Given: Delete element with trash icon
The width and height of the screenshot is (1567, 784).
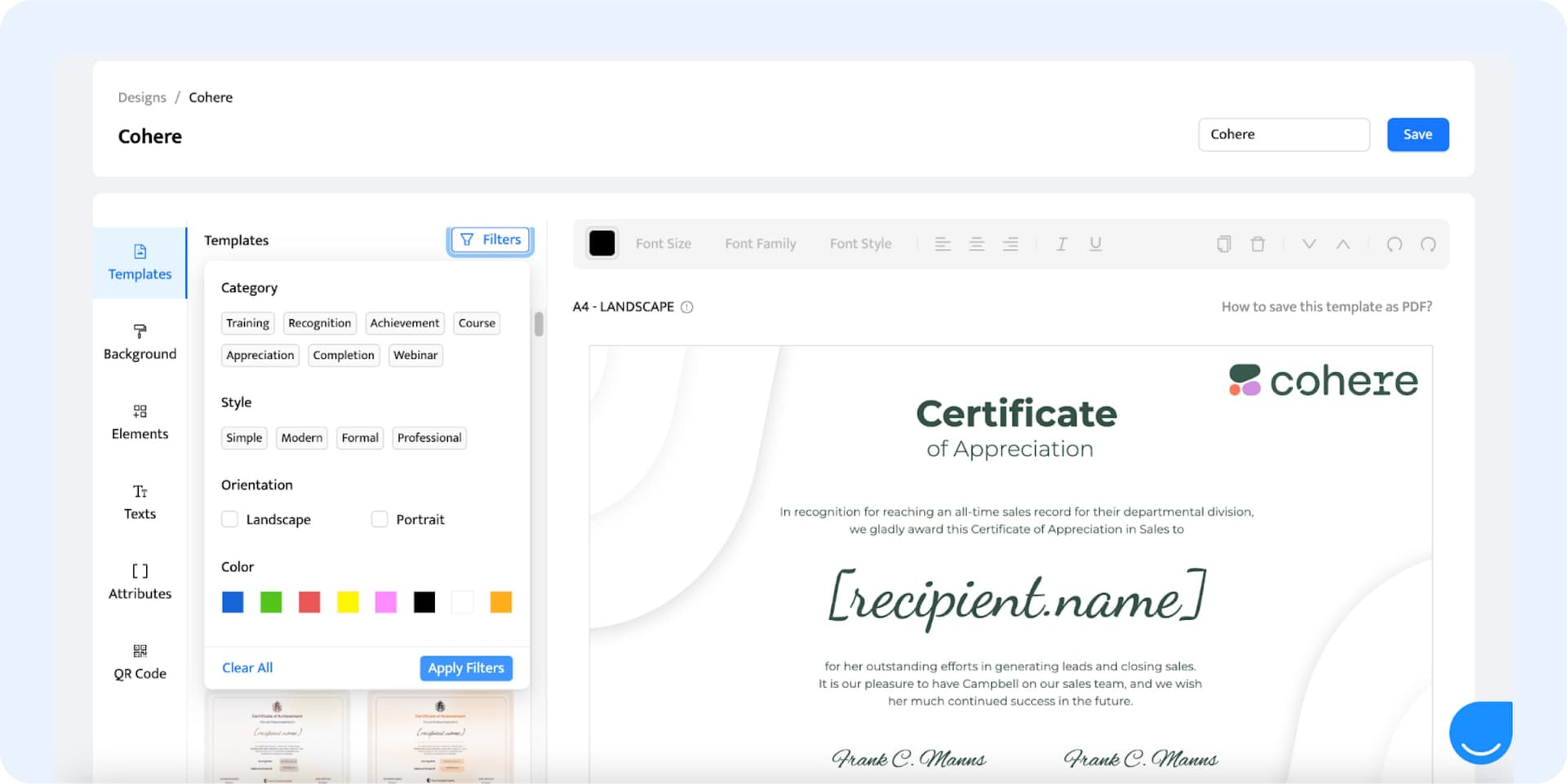Looking at the screenshot, I should pyautogui.click(x=1258, y=244).
